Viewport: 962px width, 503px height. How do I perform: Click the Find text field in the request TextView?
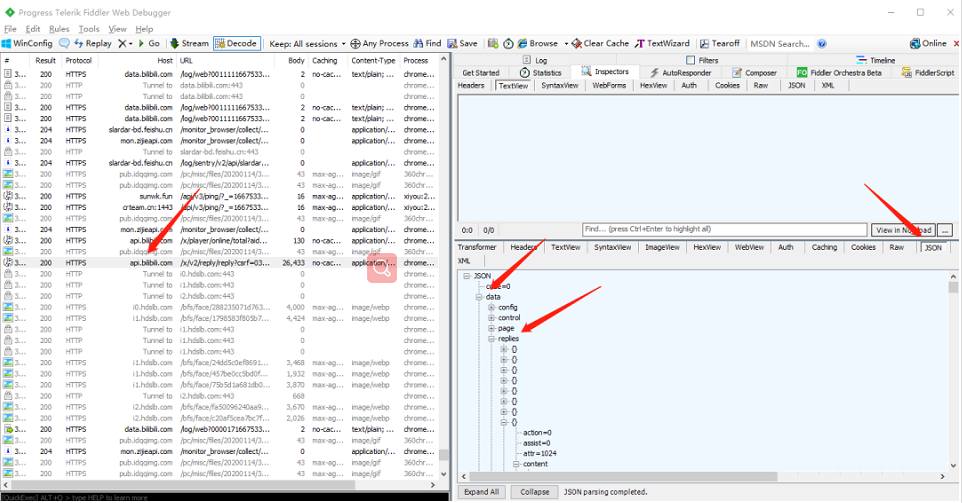(724, 229)
